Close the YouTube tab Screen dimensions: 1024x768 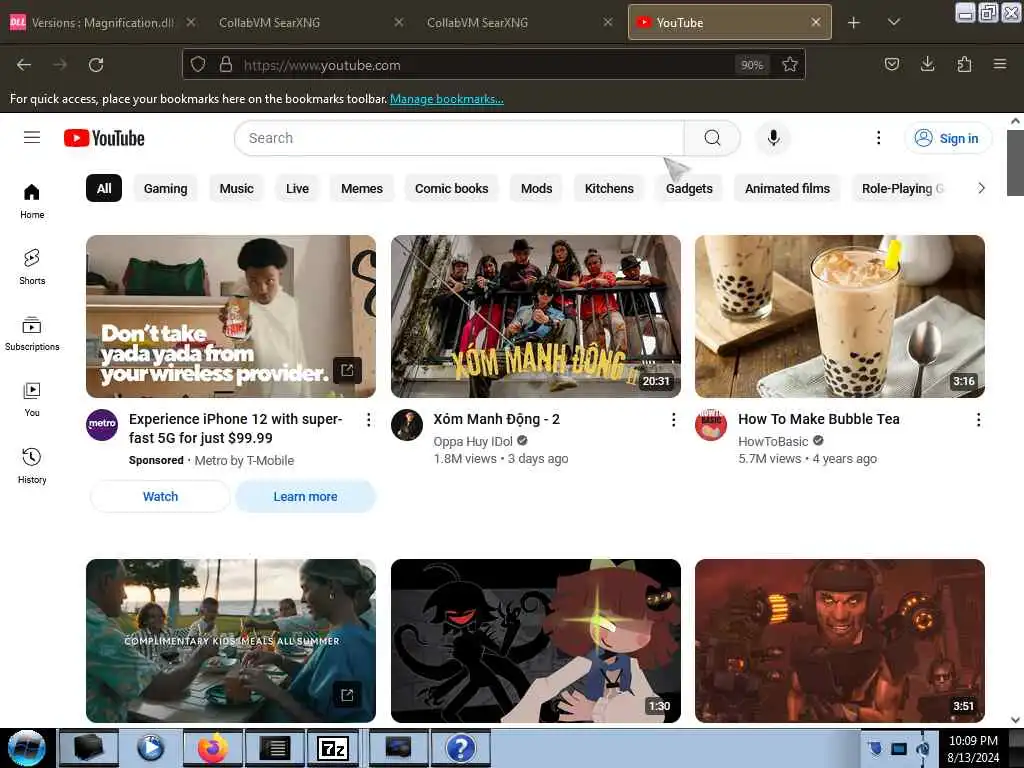click(816, 22)
